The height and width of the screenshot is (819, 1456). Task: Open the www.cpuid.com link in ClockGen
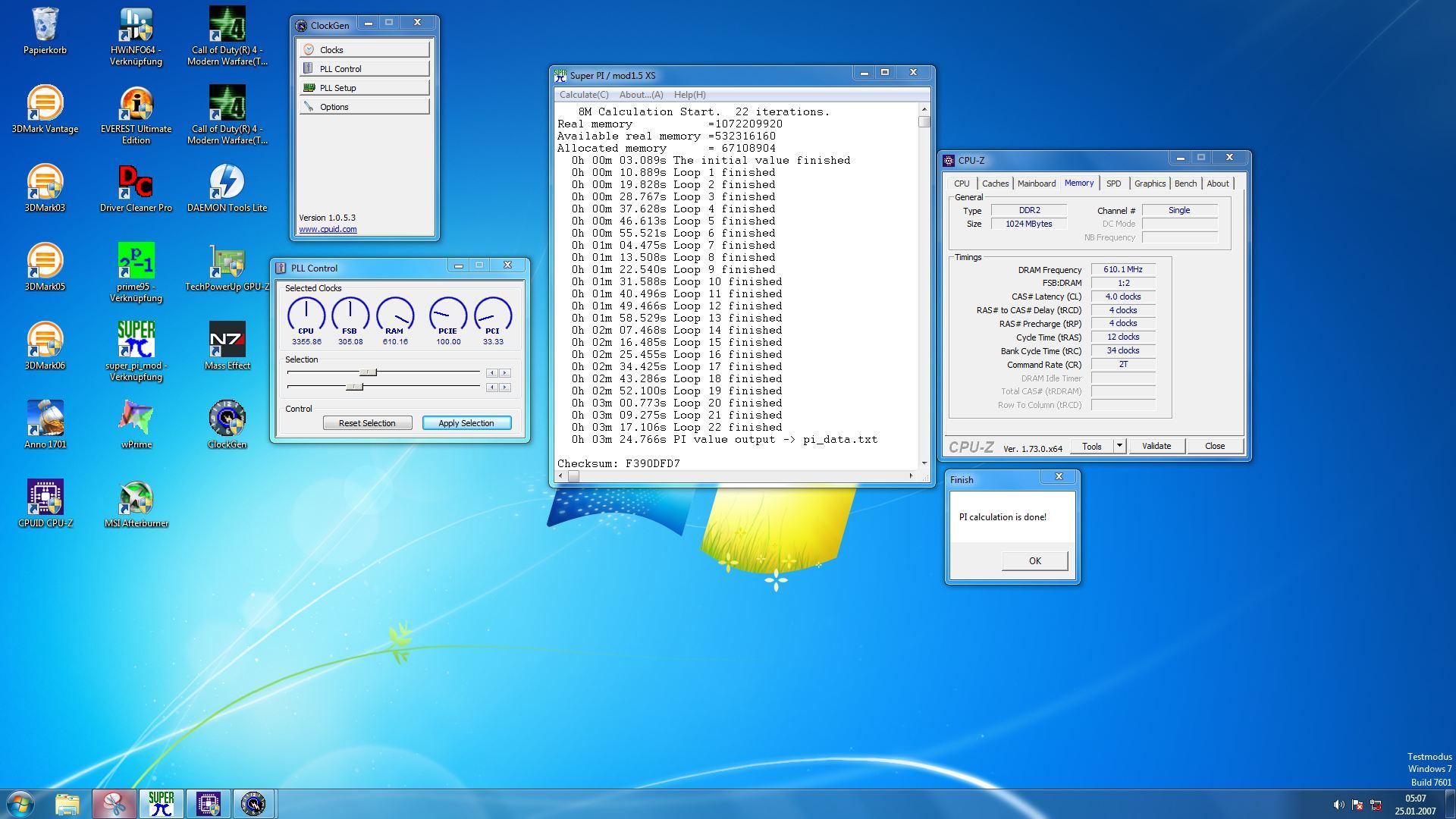(328, 229)
